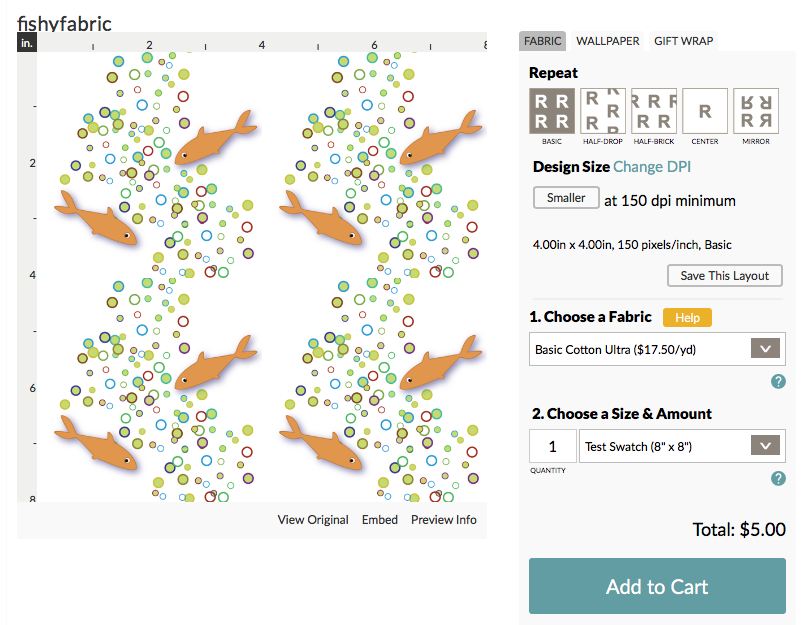The image size is (803, 625).
Task: Apply the Mirror repeat layout
Action: tap(756, 111)
